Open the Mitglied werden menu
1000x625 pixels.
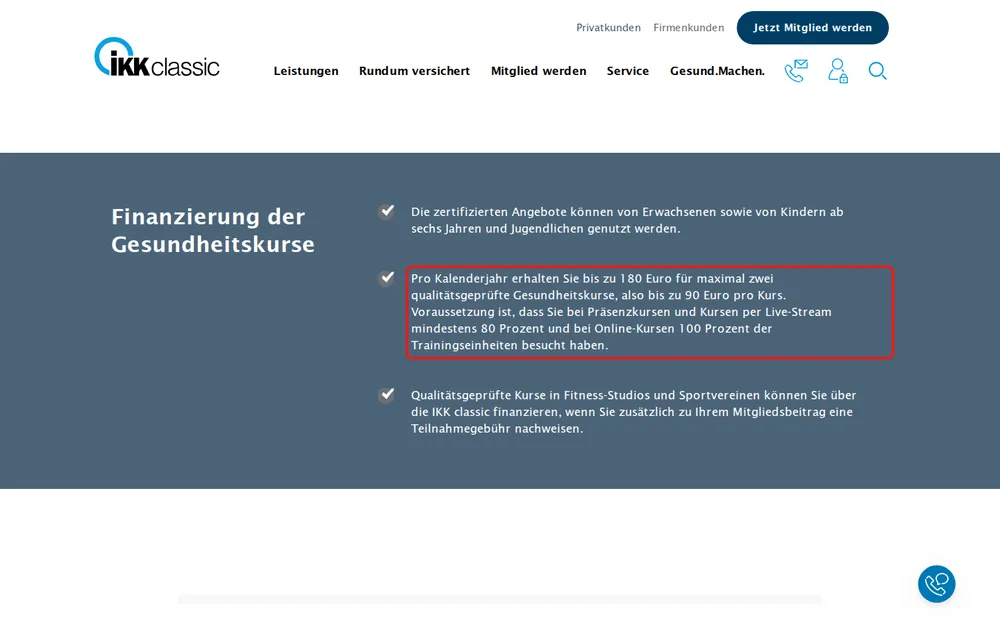[538, 71]
